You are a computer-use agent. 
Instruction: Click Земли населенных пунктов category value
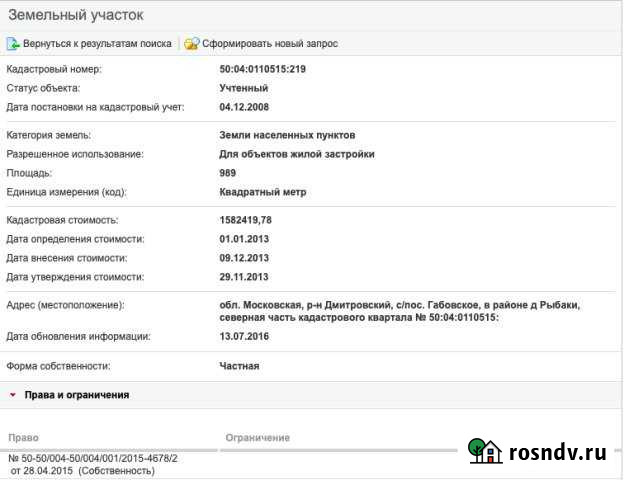[x=287, y=135]
